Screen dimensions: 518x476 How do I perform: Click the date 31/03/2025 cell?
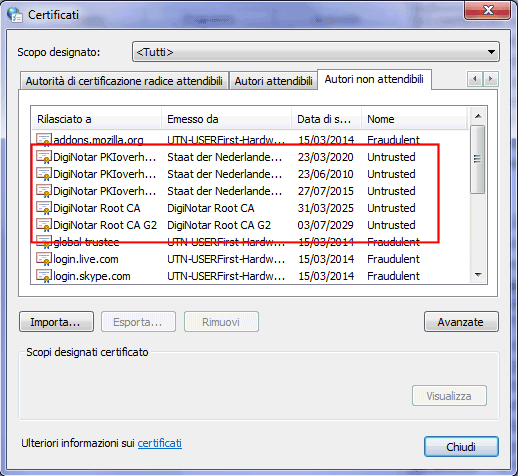tap(326, 208)
